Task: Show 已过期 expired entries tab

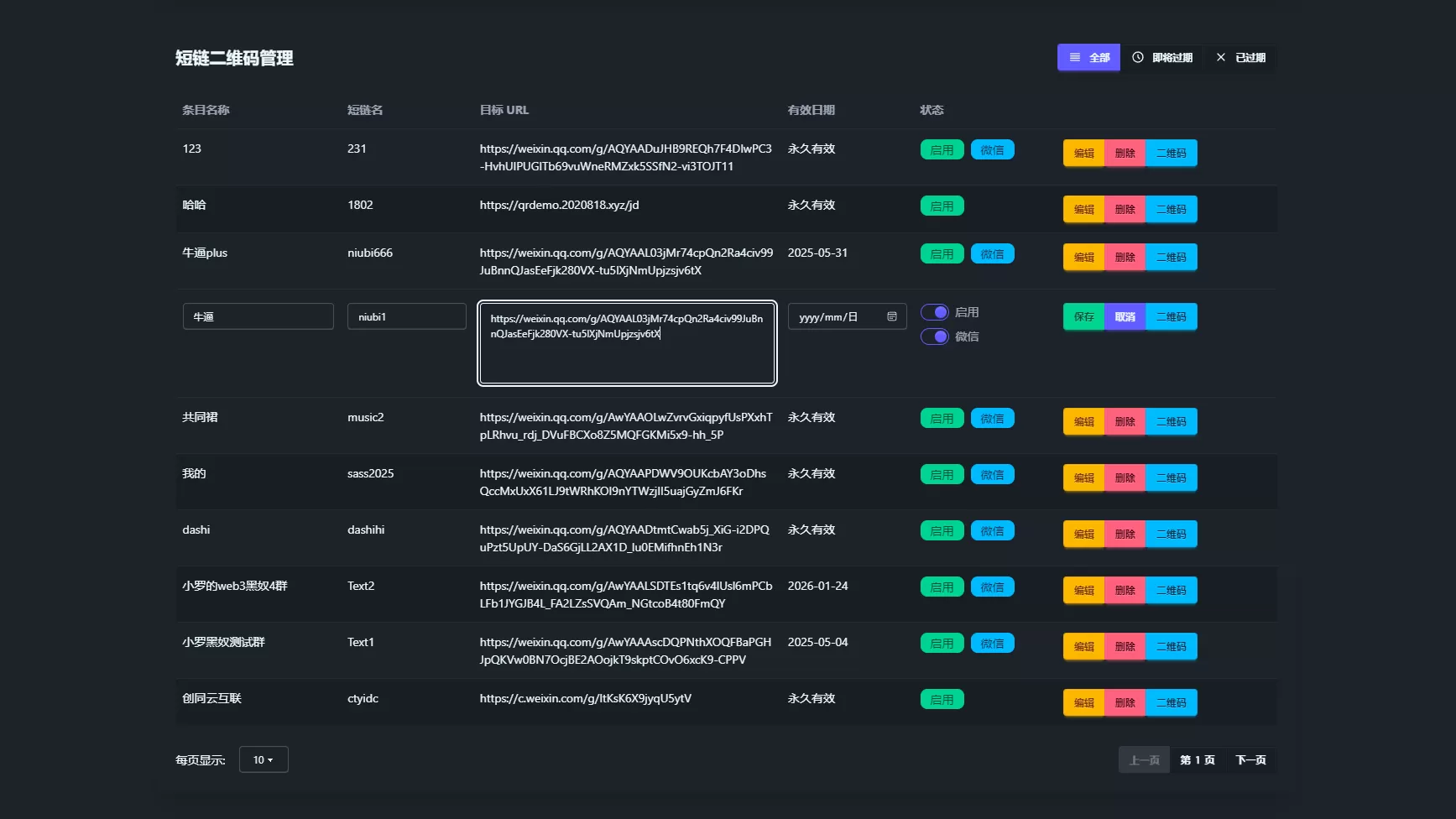Action: [x=1240, y=58]
